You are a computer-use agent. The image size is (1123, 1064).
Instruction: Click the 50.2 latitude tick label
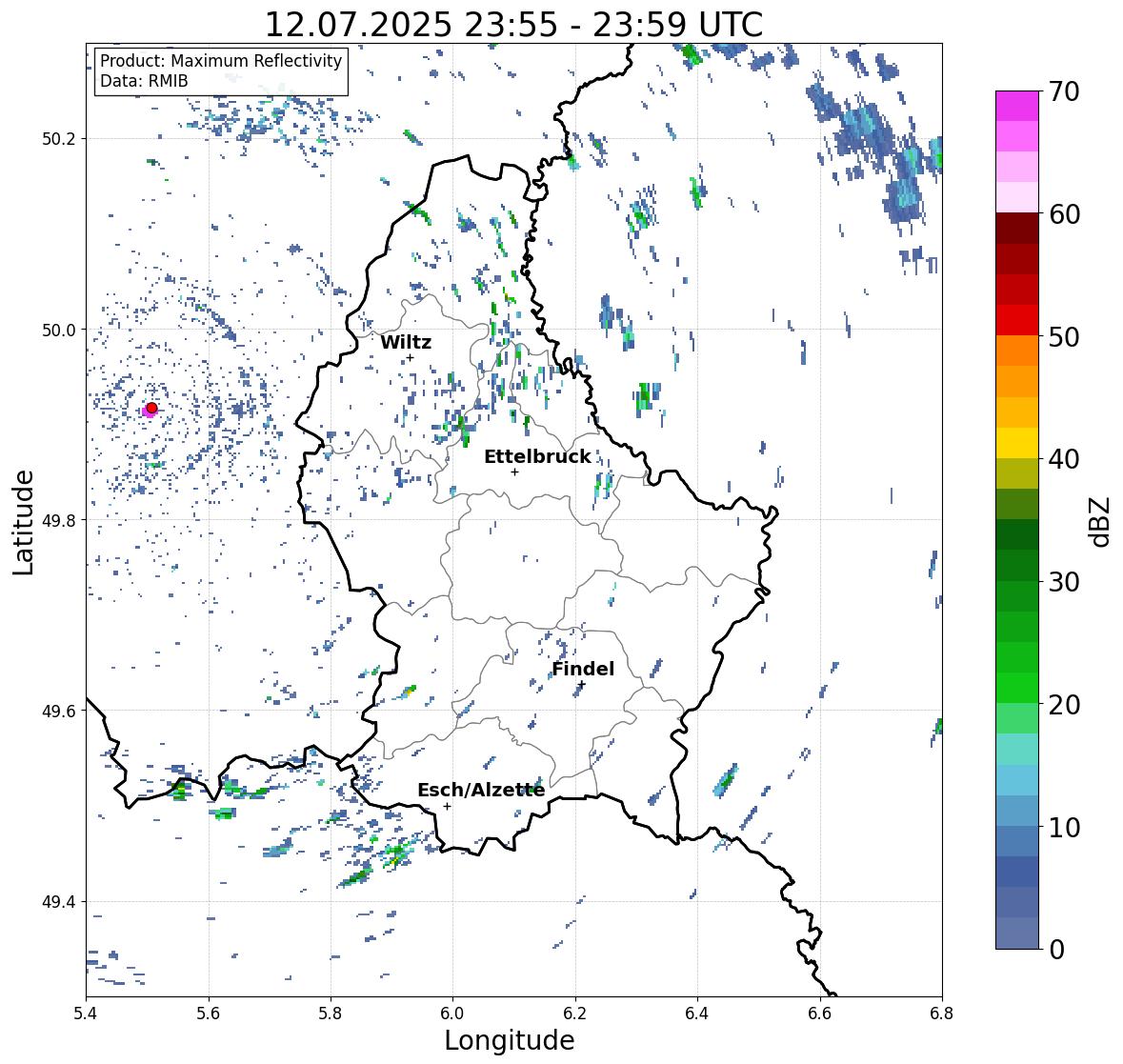click(x=59, y=139)
